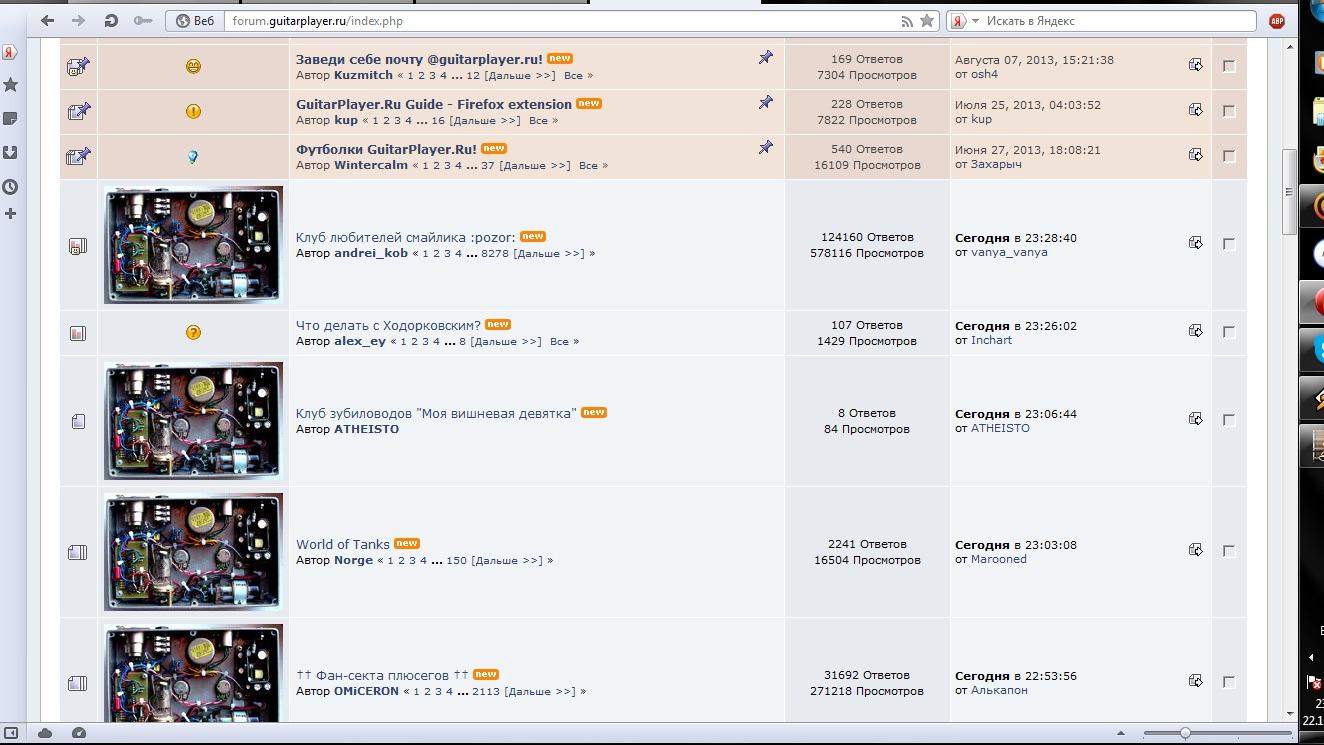Add a panel with the plus icon
1324x745 pixels.
tap(10, 213)
